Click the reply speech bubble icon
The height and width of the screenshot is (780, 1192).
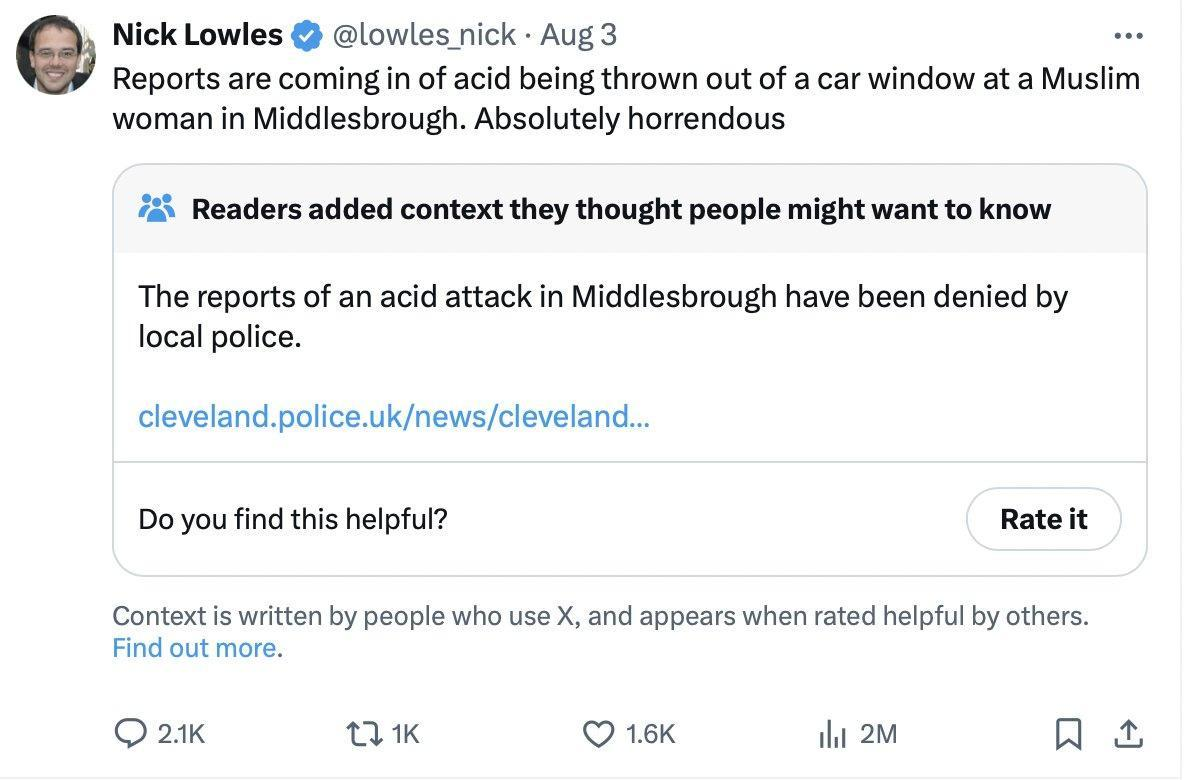129,735
